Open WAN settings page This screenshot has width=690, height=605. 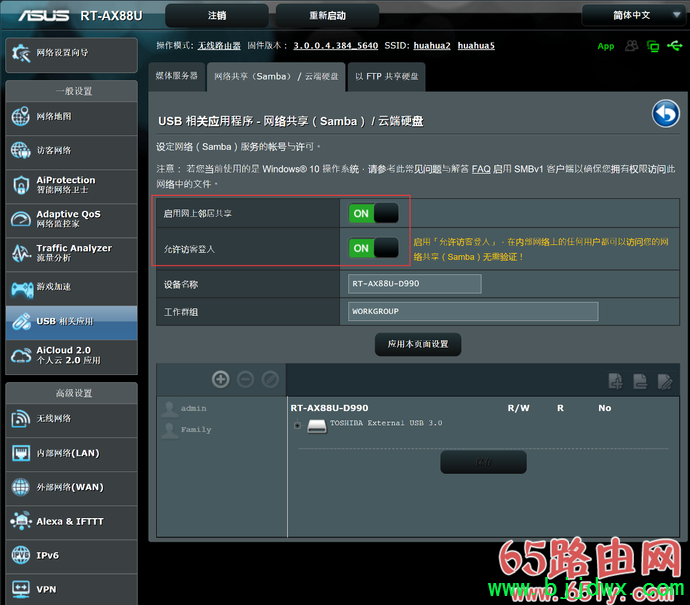(71, 488)
